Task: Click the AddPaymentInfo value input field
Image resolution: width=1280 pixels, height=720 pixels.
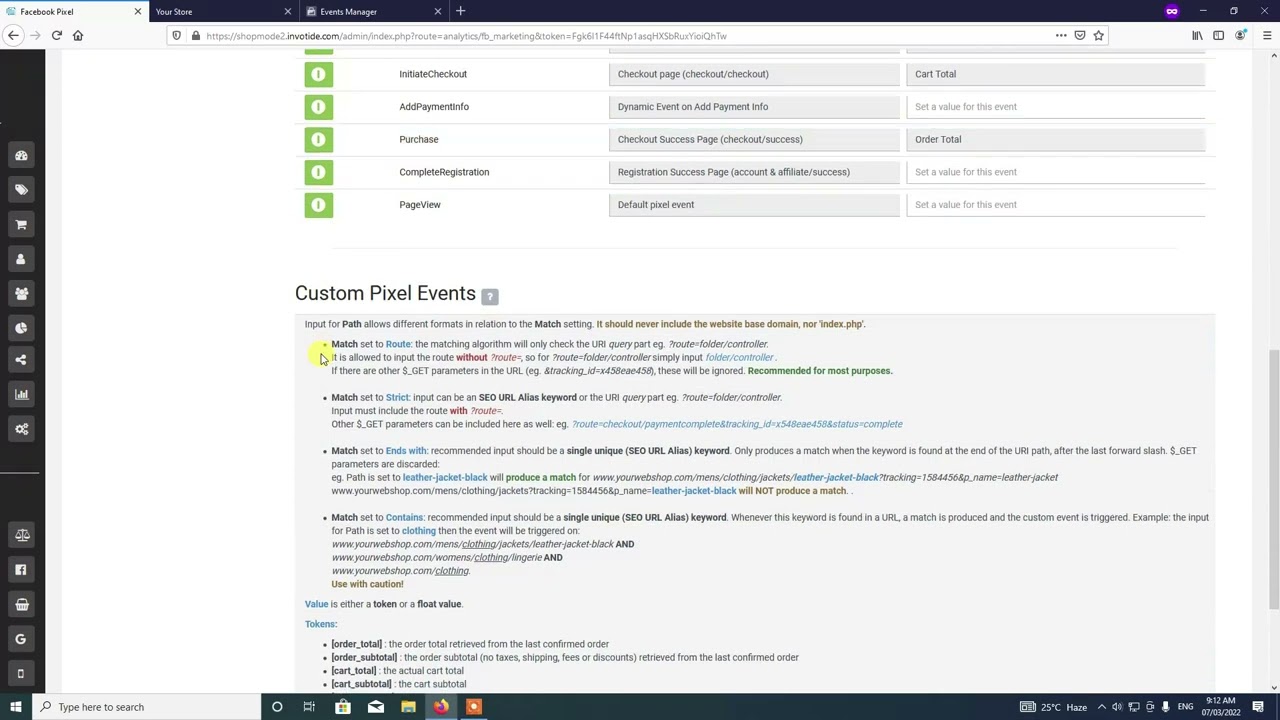Action: click(x=1056, y=107)
